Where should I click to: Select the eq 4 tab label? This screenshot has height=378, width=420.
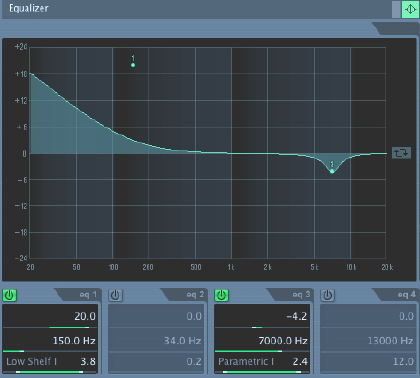point(406,295)
